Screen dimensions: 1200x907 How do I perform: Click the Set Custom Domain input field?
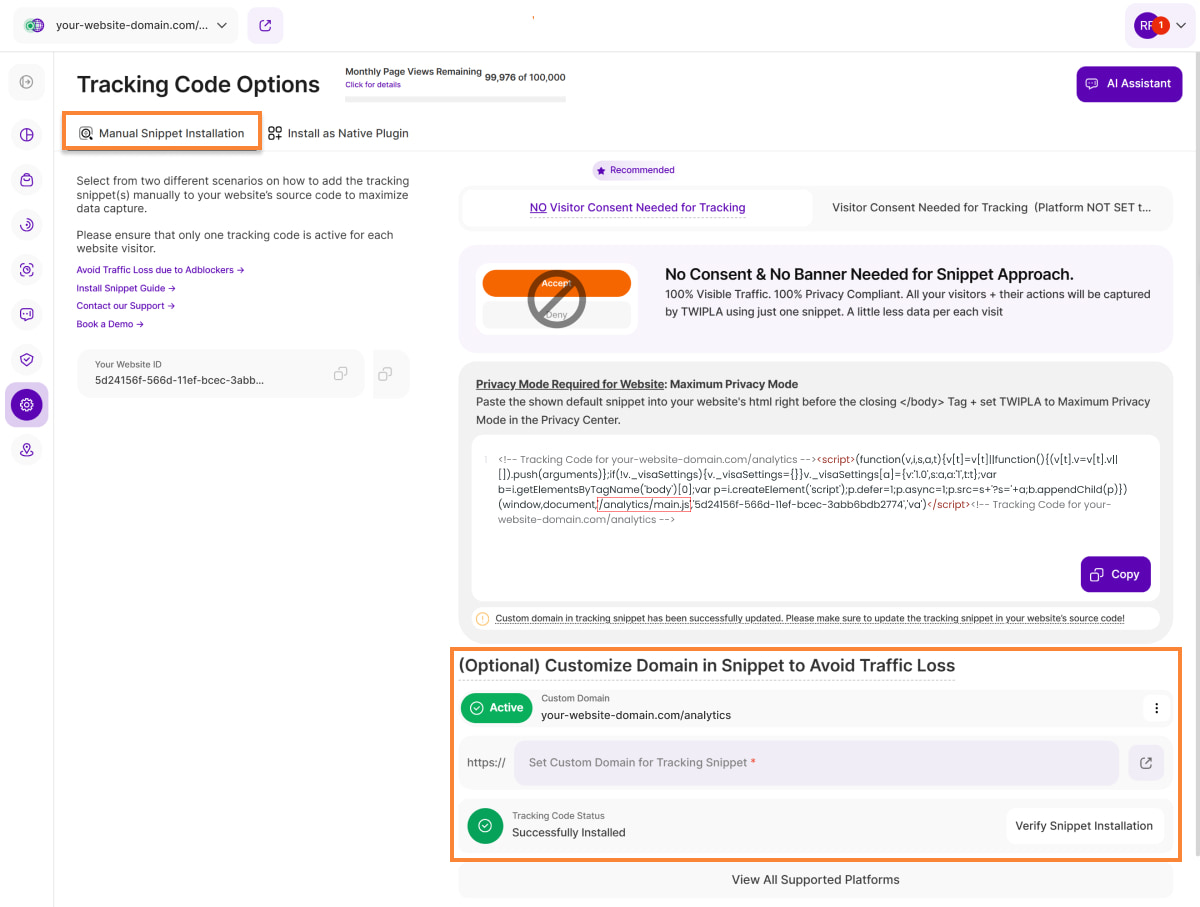point(816,763)
